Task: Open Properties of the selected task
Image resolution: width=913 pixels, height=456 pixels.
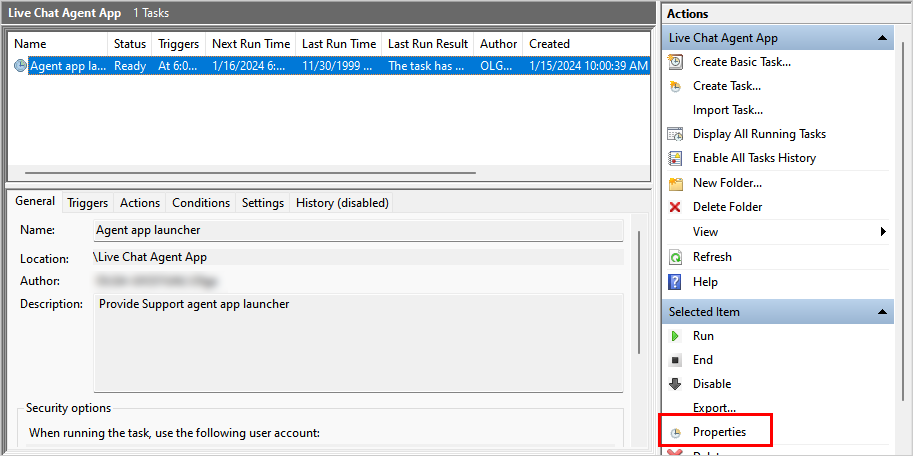Action: pos(719,432)
